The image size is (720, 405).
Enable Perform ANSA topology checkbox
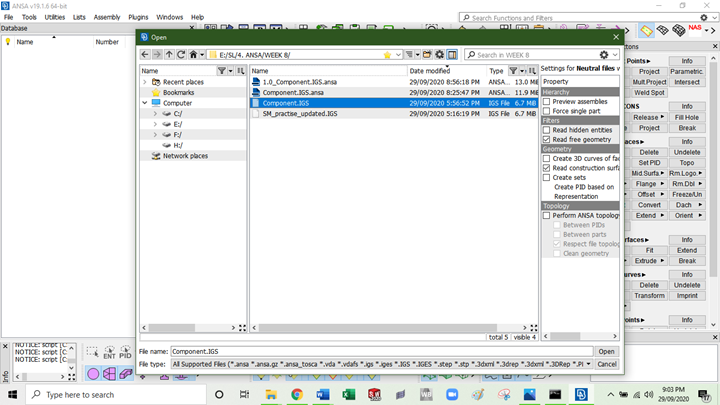pyautogui.click(x=546, y=215)
